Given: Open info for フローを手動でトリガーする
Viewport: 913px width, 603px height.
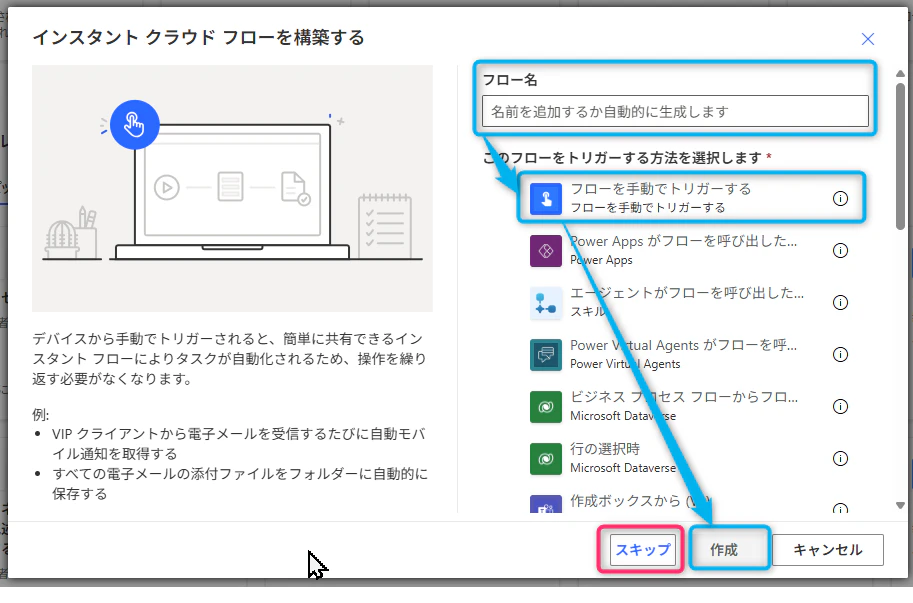Looking at the screenshot, I should tap(840, 198).
